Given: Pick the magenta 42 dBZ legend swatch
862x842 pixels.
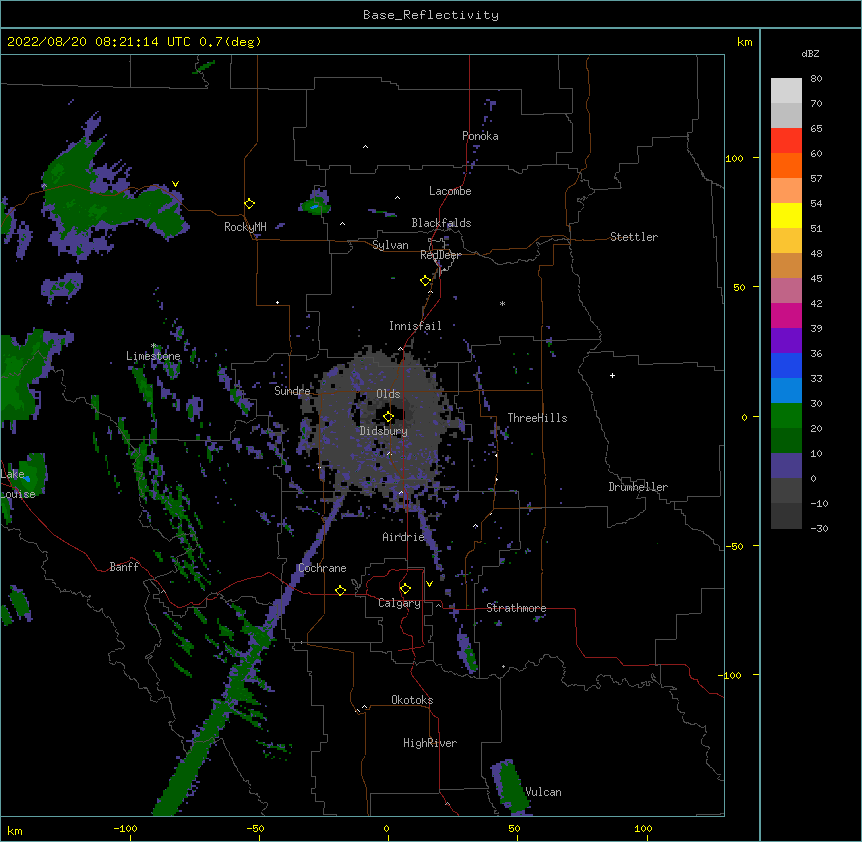Looking at the screenshot, I should click(786, 315).
